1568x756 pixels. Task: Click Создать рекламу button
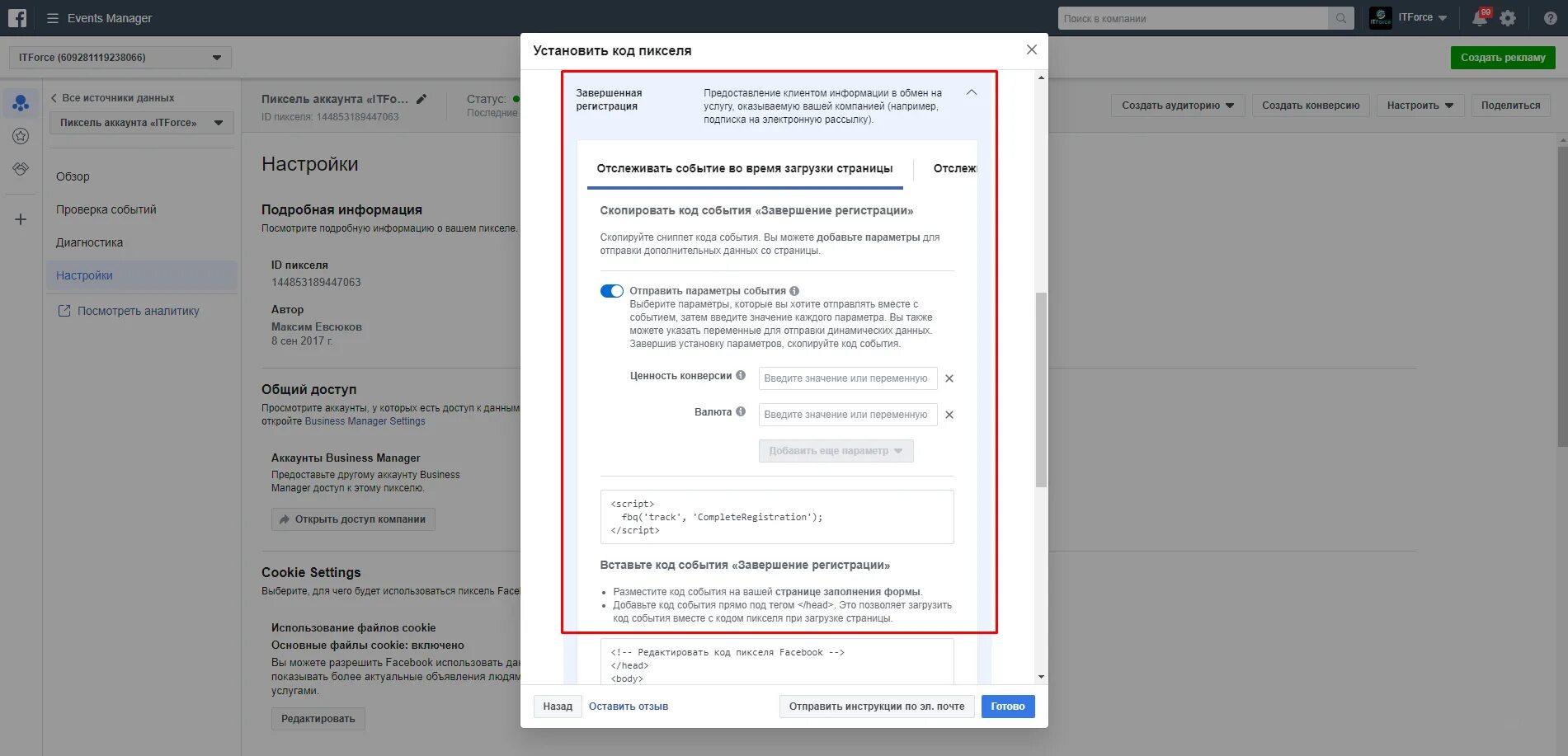[1503, 58]
